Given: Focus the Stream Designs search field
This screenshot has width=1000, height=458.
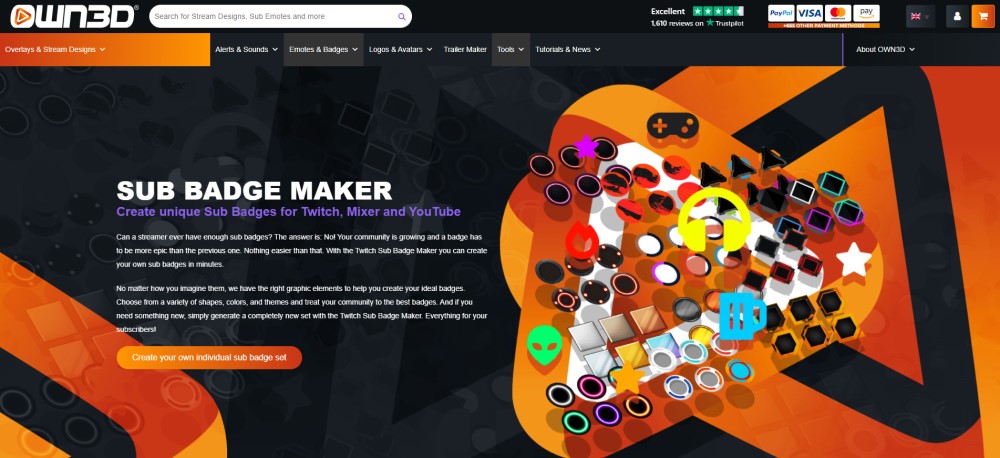Looking at the screenshot, I should 272,17.
